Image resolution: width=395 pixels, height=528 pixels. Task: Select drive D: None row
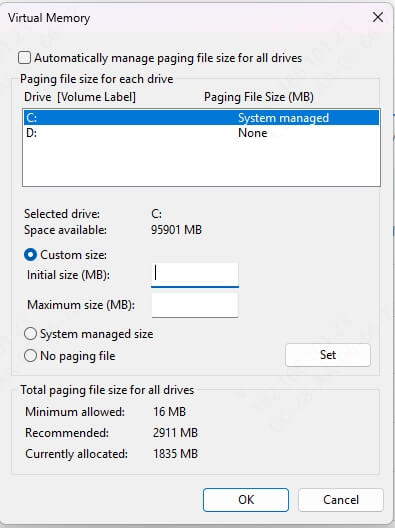point(201,133)
